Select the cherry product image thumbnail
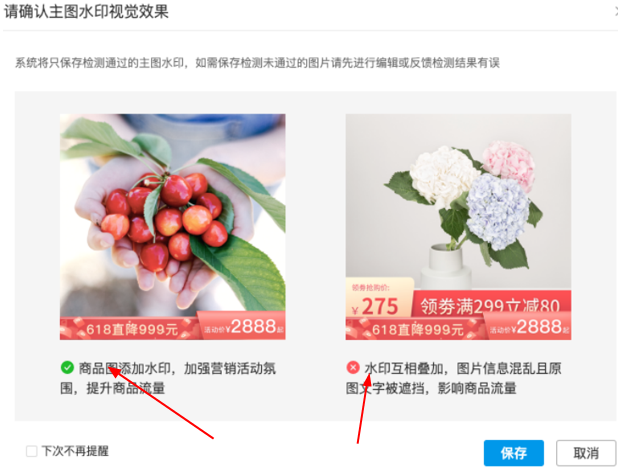The width and height of the screenshot is (618, 470). pyautogui.click(x=173, y=227)
